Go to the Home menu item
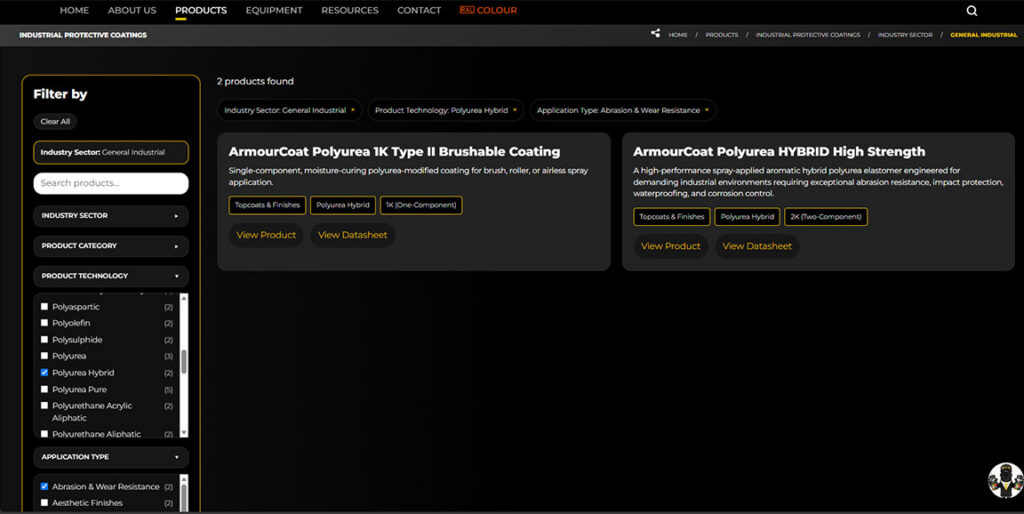 tap(74, 10)
